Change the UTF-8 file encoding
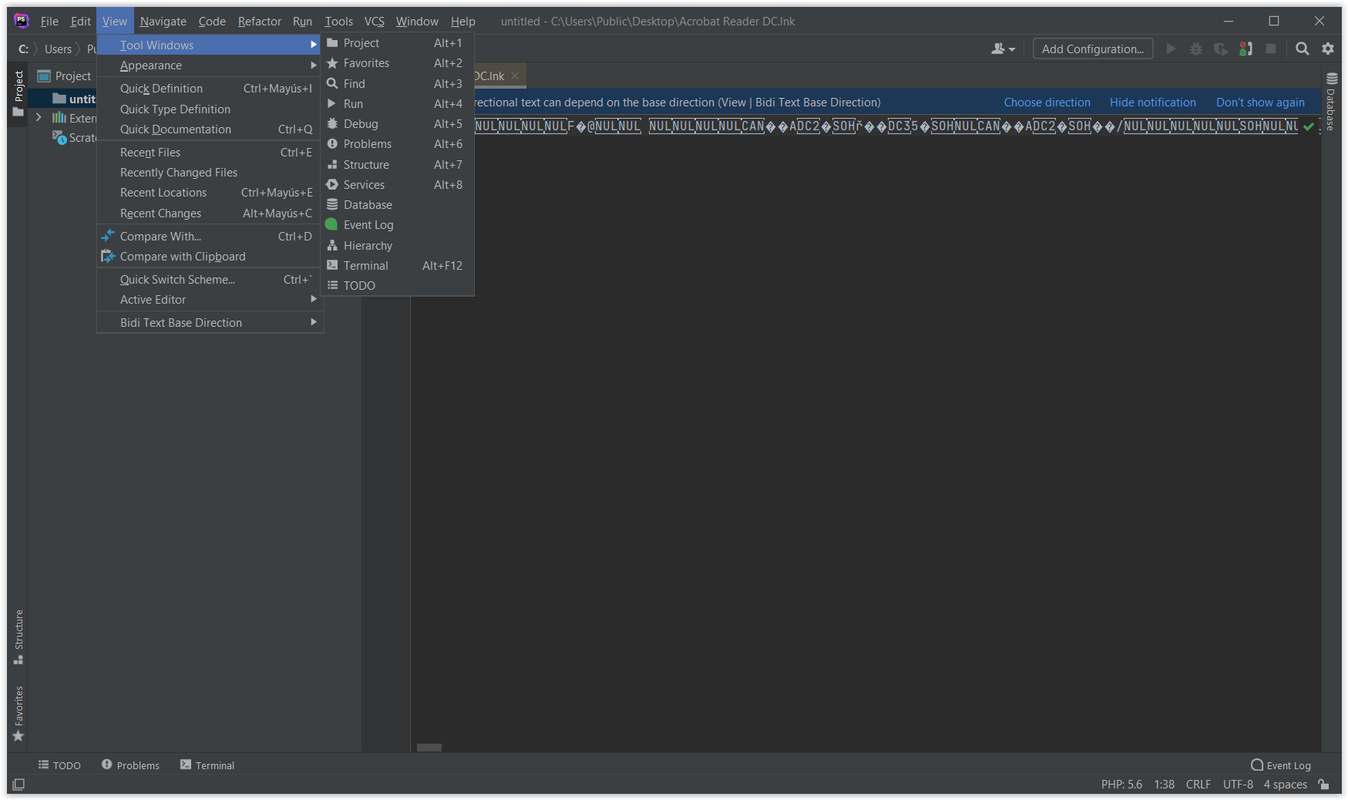Viewport: 1348px width, 800px height. 1238,784
